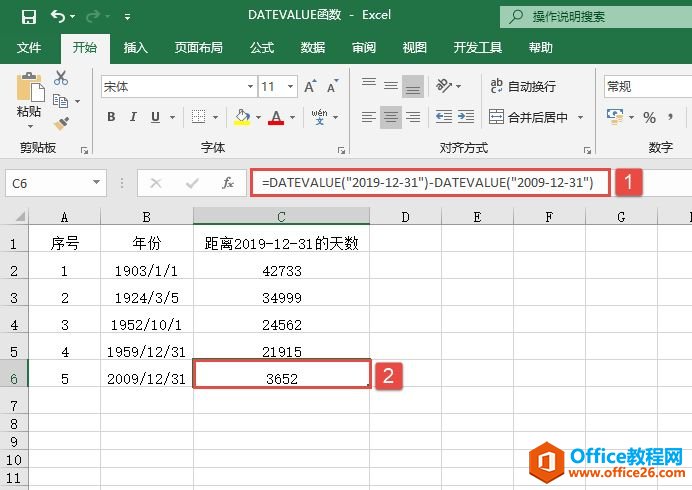
Task: Click the Cut scissors icon
Action: click(61, 78)
